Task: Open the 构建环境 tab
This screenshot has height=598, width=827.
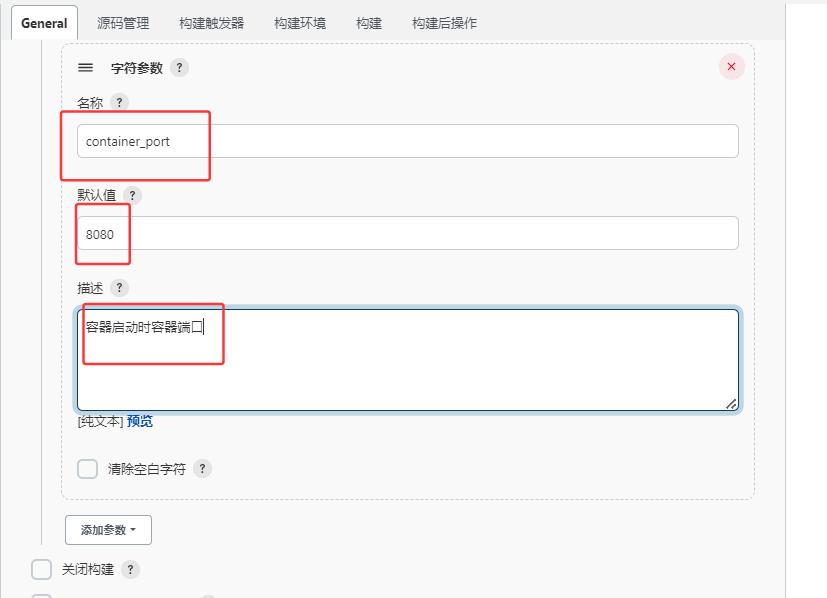Action: pos(300,23)
